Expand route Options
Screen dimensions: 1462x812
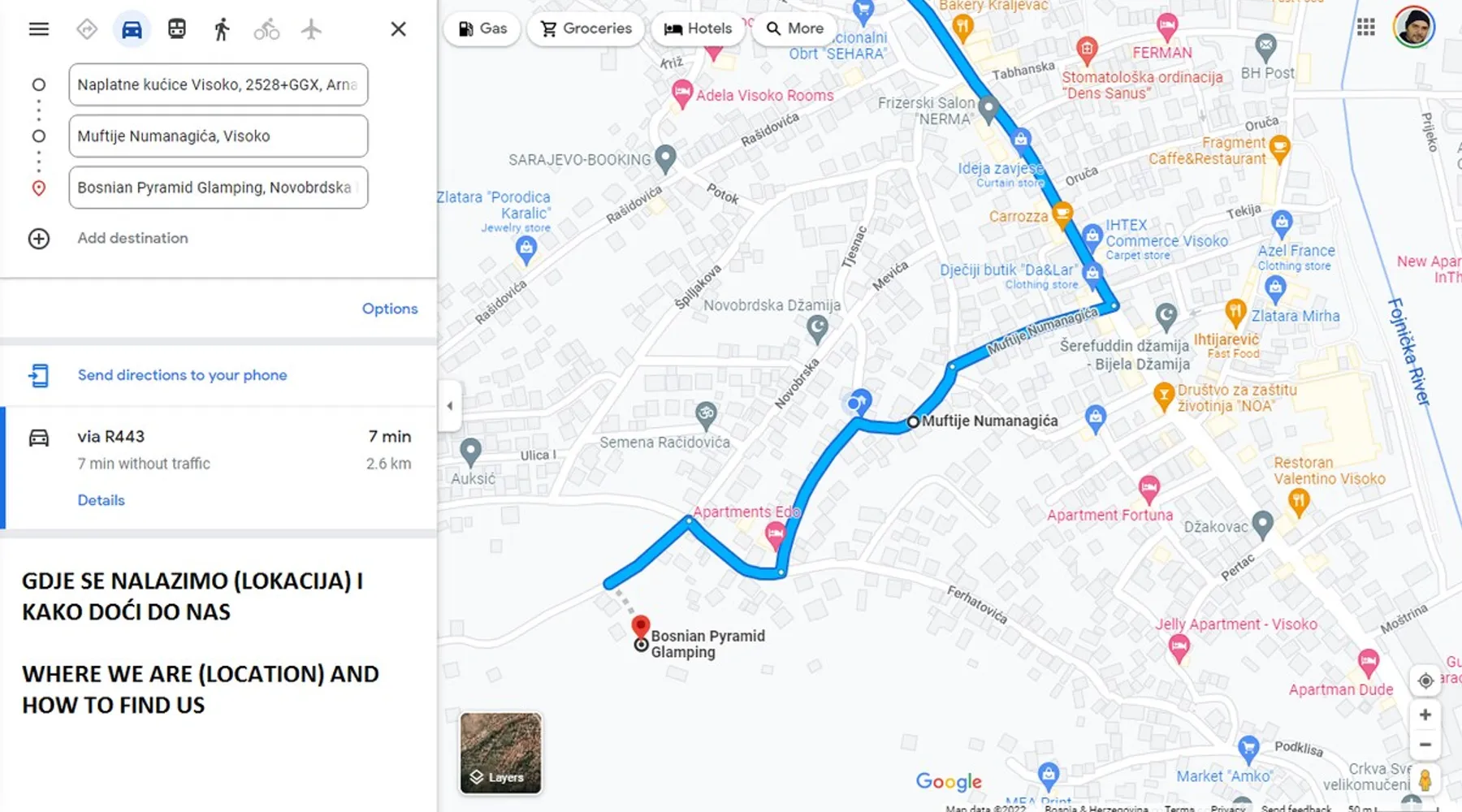coord(390,309)
